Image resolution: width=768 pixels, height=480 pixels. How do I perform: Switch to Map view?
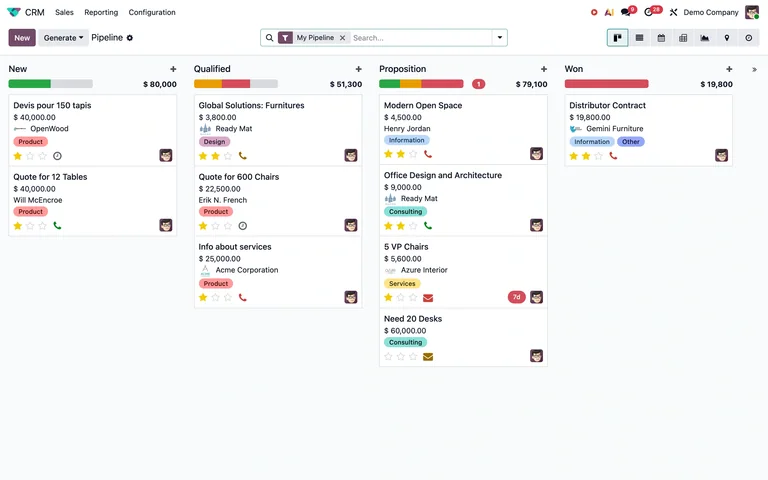(x=727, y=38)
